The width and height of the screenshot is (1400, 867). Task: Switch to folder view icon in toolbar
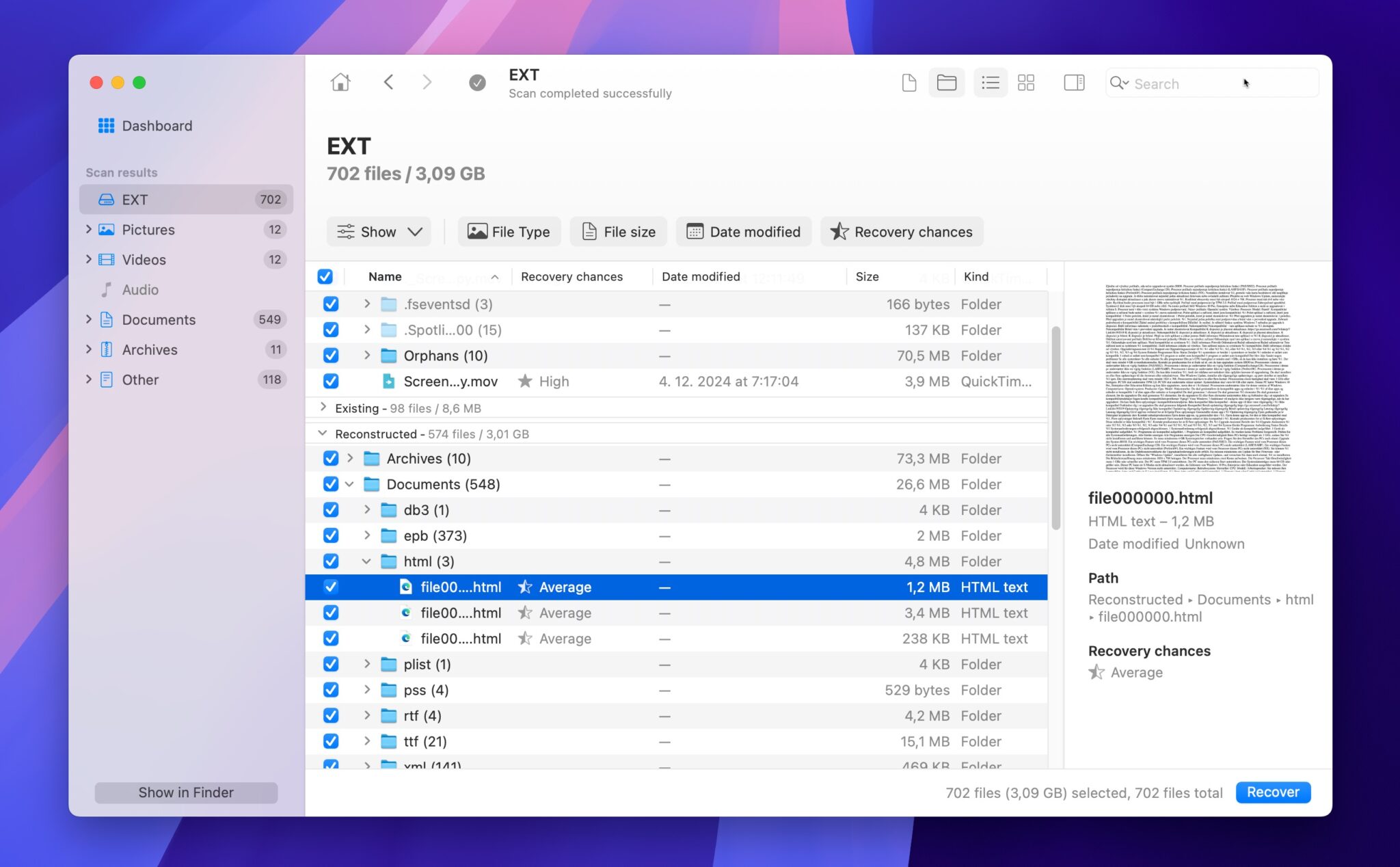click(946, 82)
